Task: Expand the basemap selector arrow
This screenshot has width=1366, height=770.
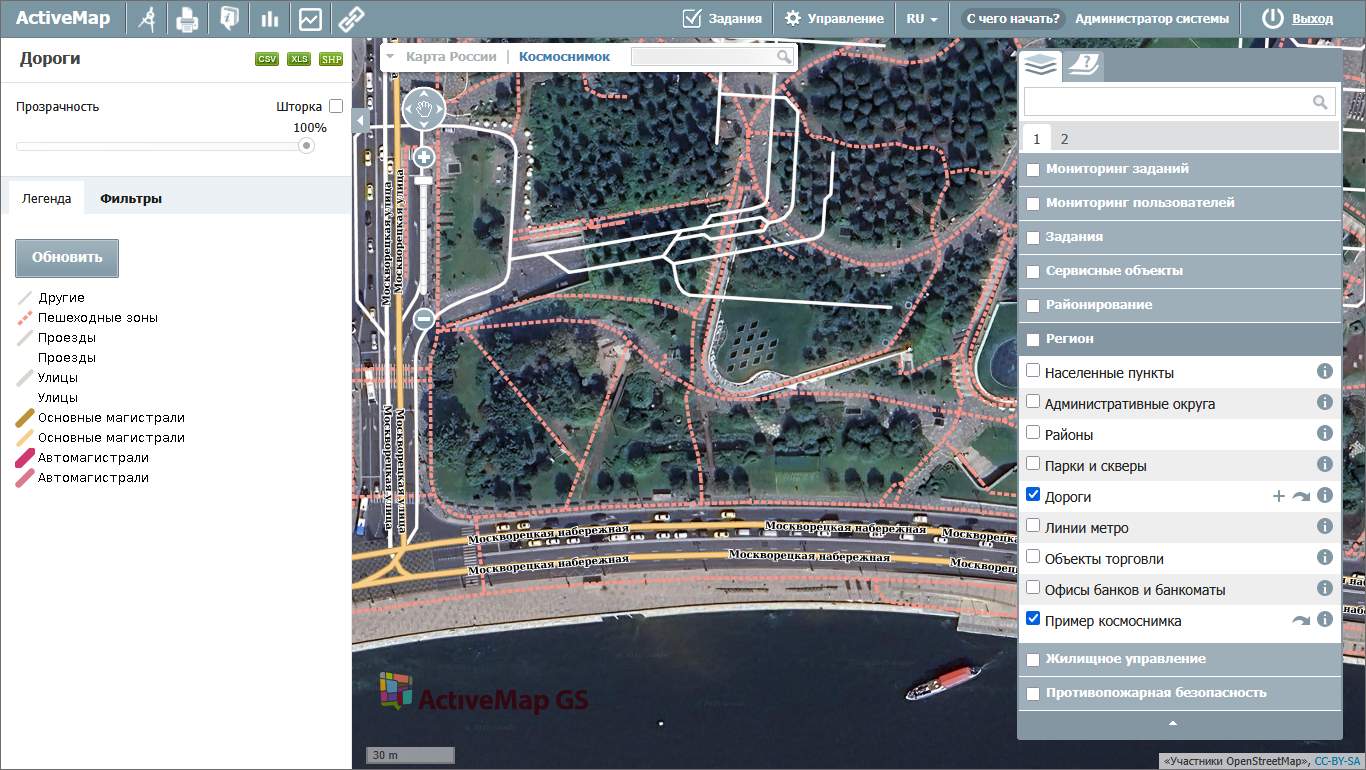Action: click(390, 57)
